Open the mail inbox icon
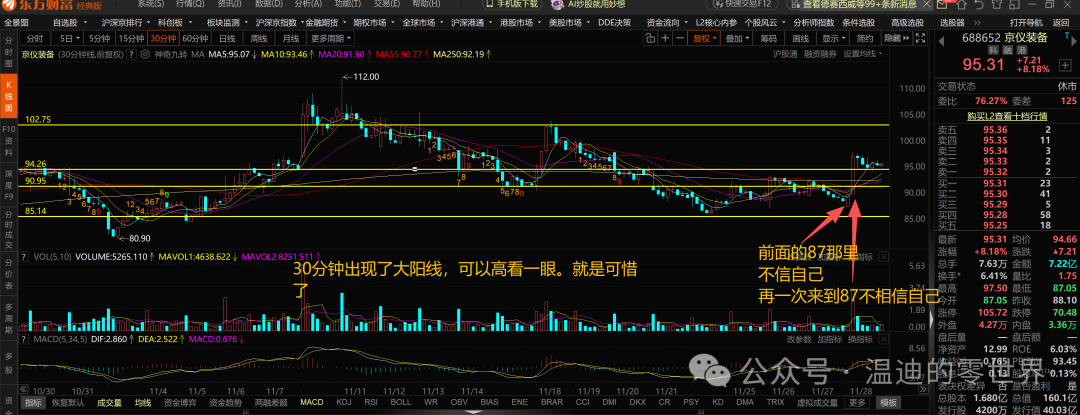The width and height of the screenshot is (1080, 415). click(x=942, y=5)
